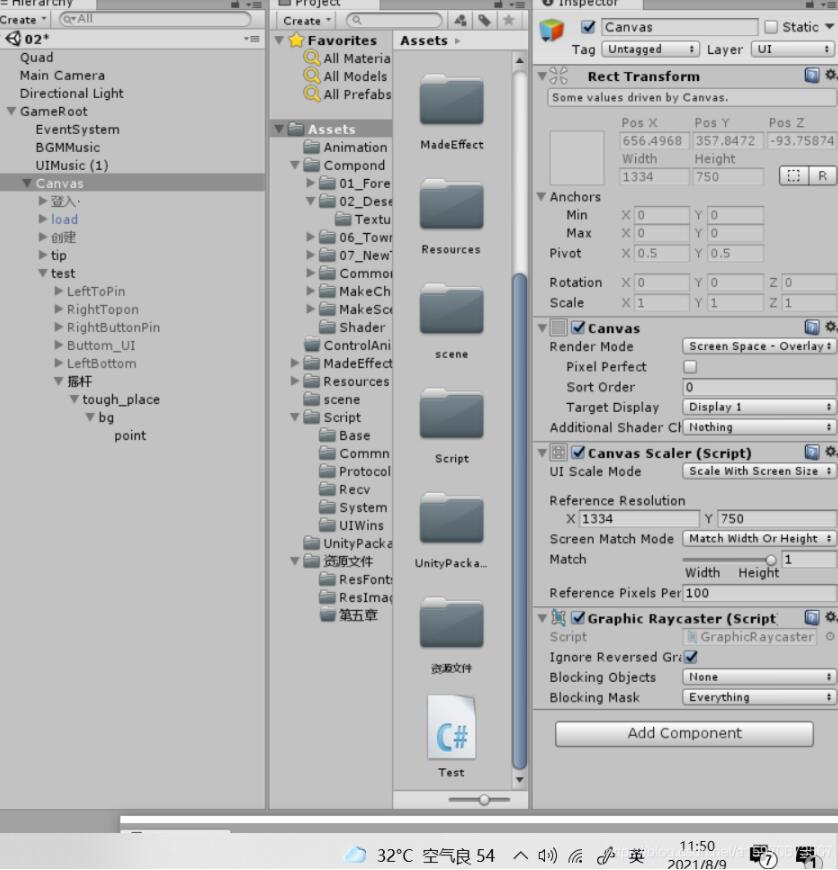This screenshot has height=870, width=838.
Task: Open the Hierarchy Create menu
Action: coord(22,19)
